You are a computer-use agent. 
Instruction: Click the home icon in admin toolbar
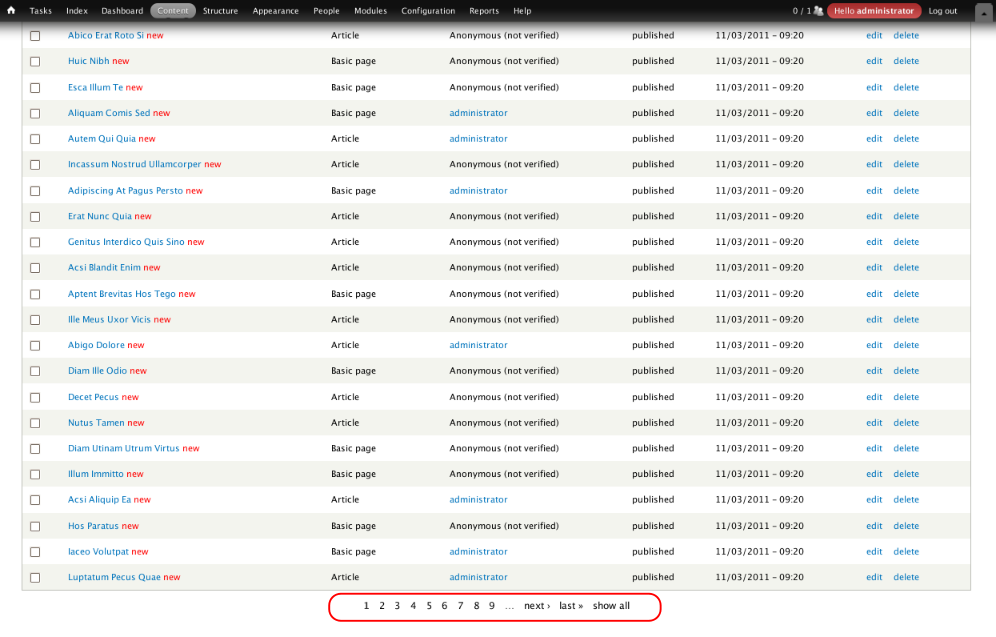pos(11,11)
